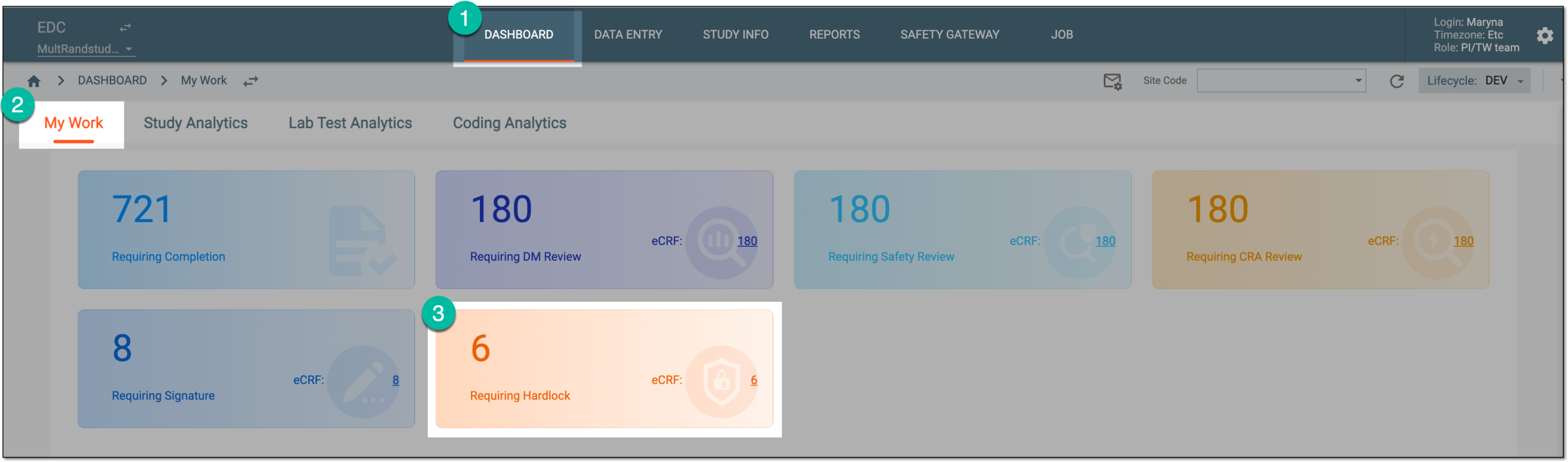
Task: Open the Coding Analytics tab
Action: 509,123
